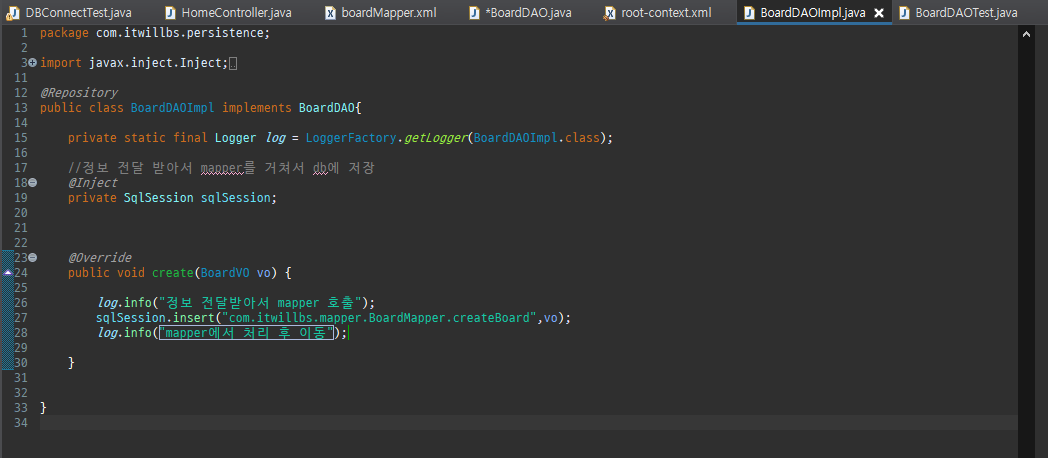Click the Korean comment on line 17
This screenshot has height=458, width=1048.
[x=221, y=168]
